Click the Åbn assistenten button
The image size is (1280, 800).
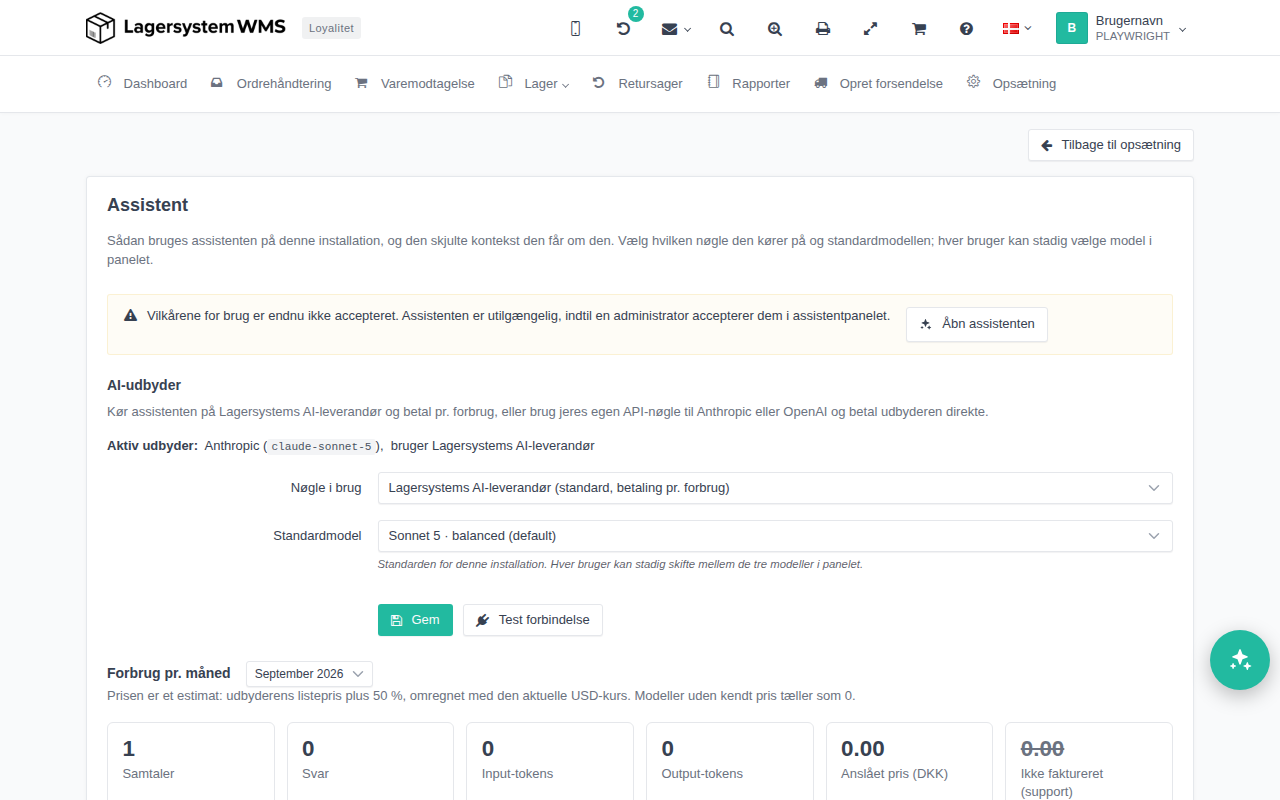click(x=977, y=324)
